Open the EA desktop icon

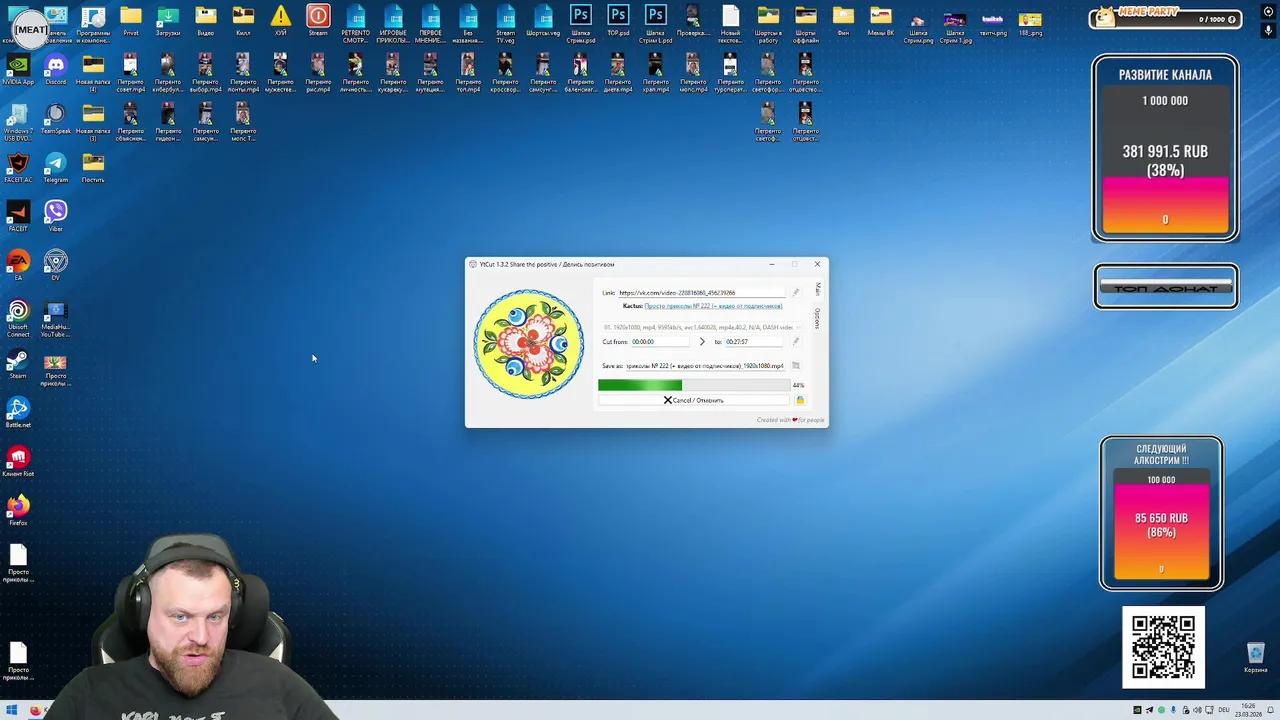18,265
